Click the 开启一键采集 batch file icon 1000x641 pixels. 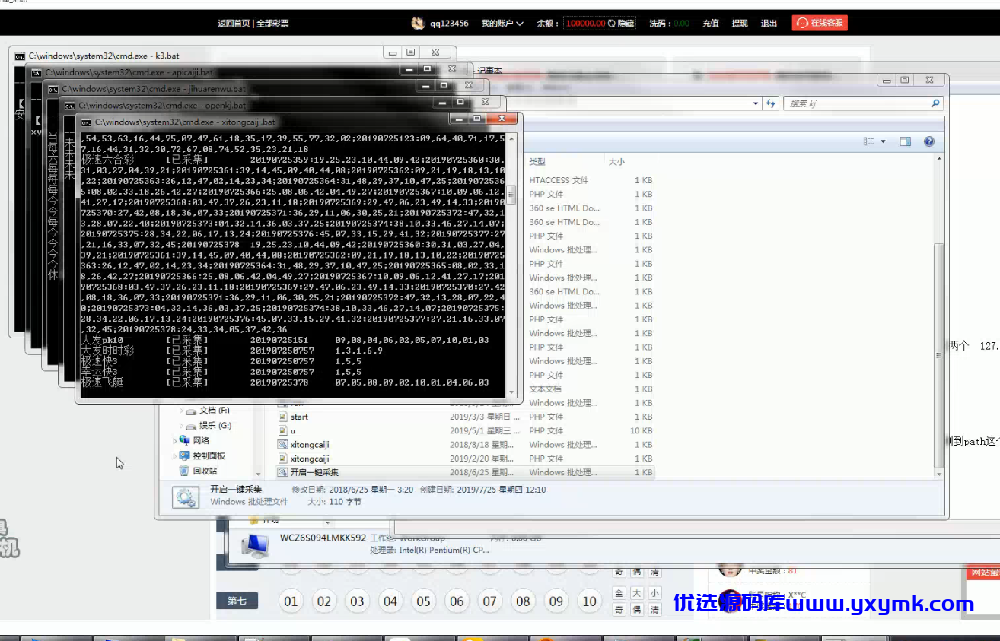click(x=283, y=473)
